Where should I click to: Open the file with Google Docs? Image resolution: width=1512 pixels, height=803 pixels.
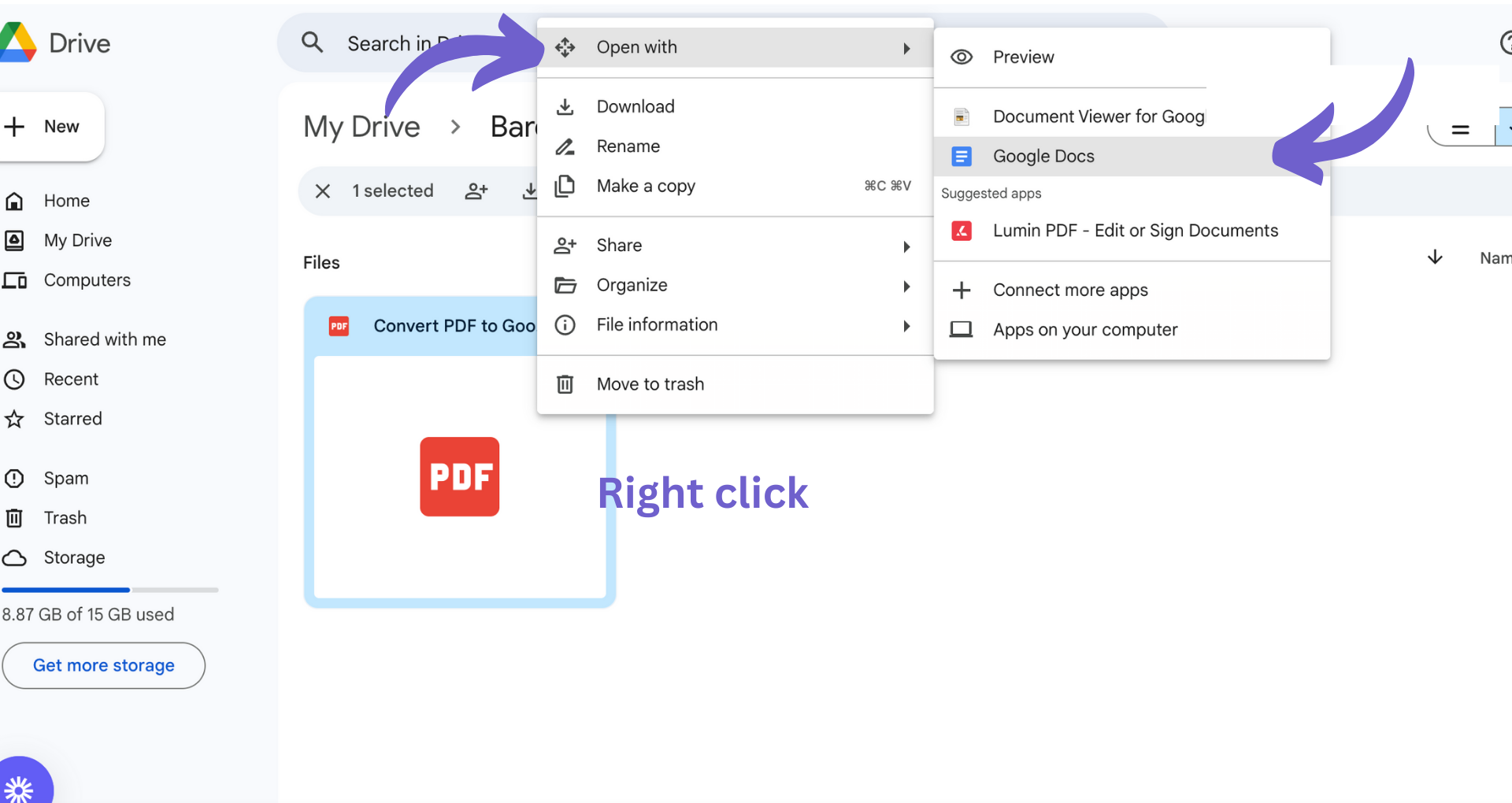tap(1132, 157)
